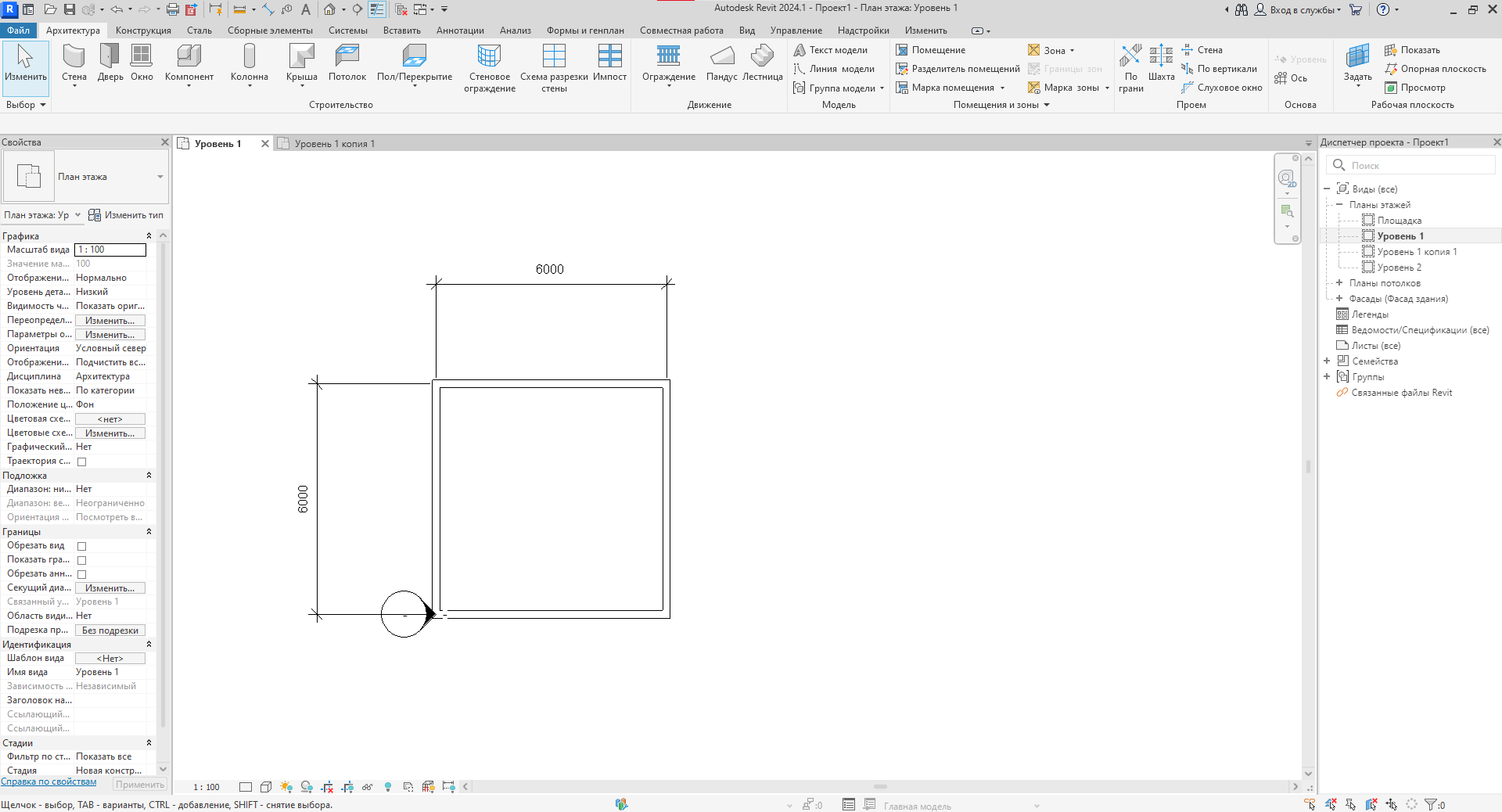Check the Обрезать аннотации option
Viewport: 1502px width, 812px height.
point(82,573)
